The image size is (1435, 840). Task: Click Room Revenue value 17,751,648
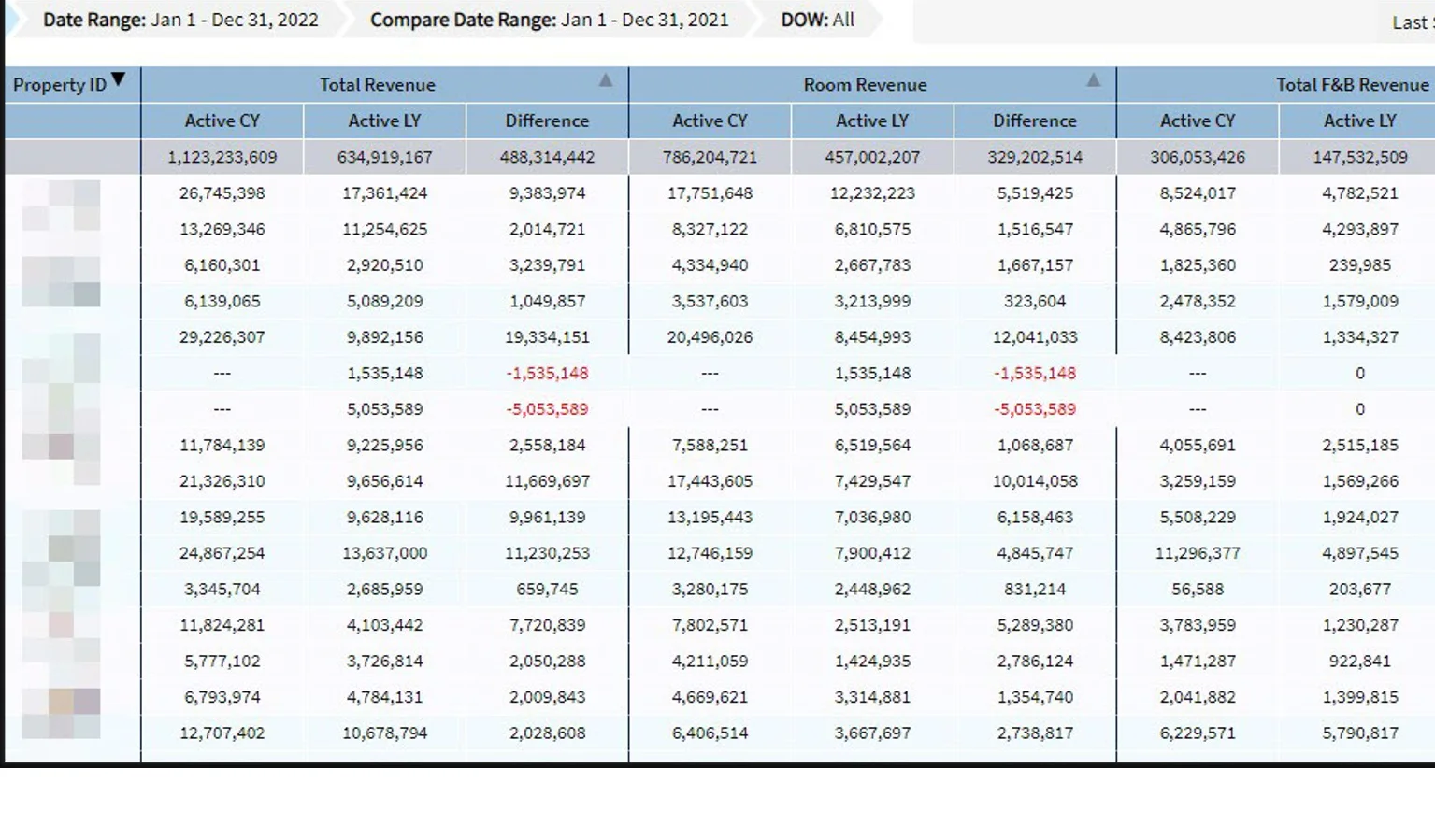click(x=710, y=193)
